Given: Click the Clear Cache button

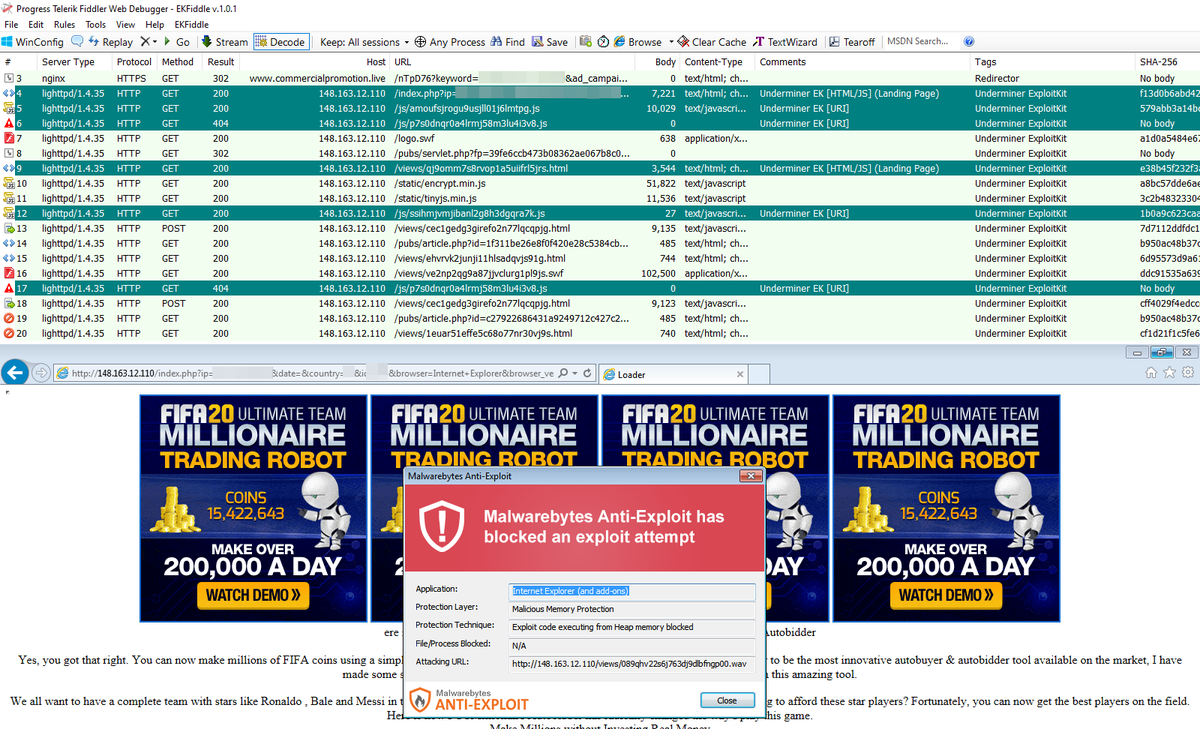Looking at the screenshot, I should click(712, 42).
